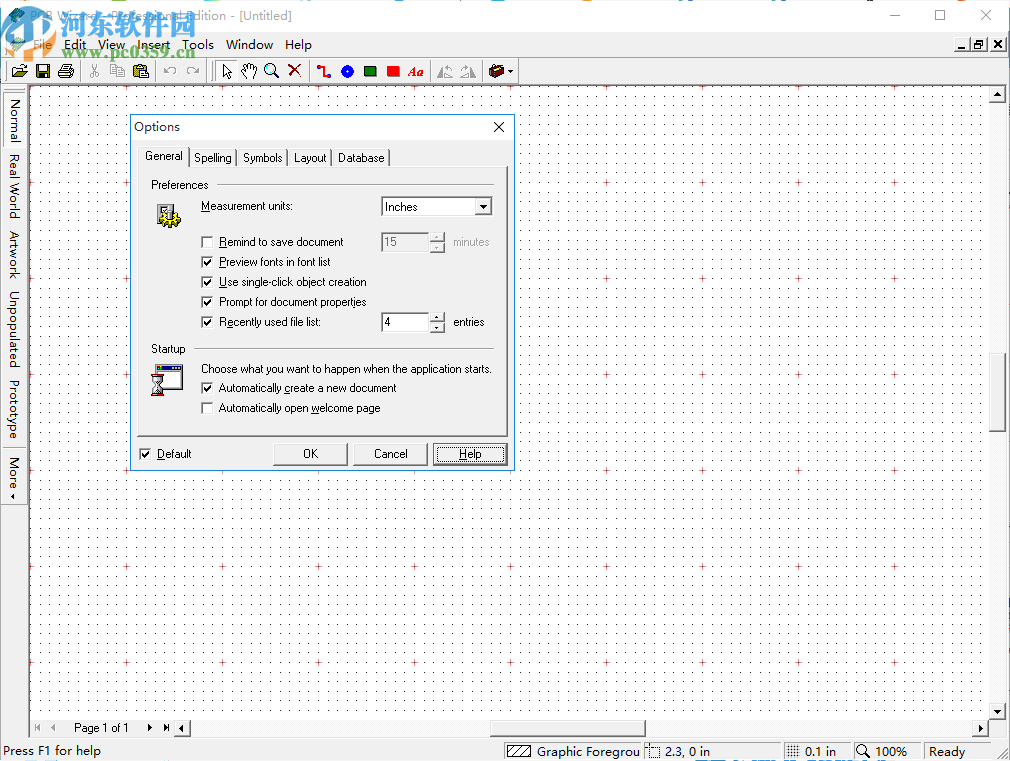Click the Graphic Foreground hatch icon
1010x761 pixels.
coord(519,751)
